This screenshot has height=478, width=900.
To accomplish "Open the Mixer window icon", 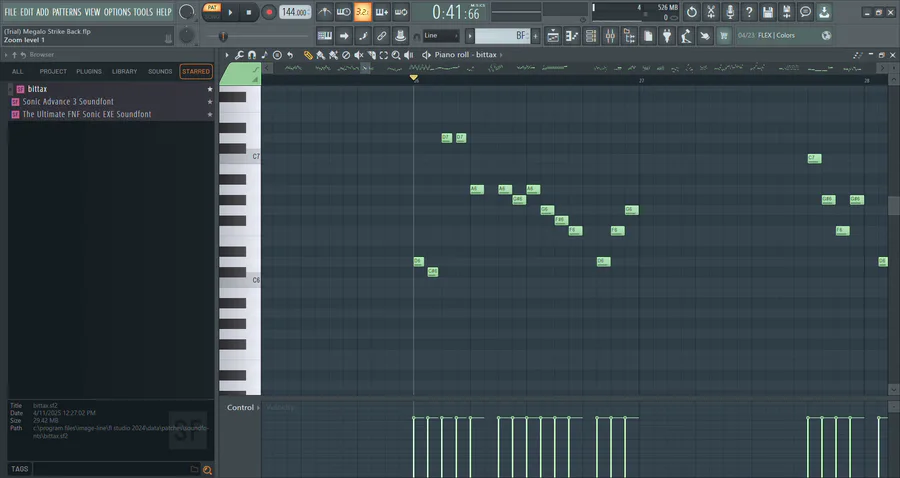I will tap(610, 36).
